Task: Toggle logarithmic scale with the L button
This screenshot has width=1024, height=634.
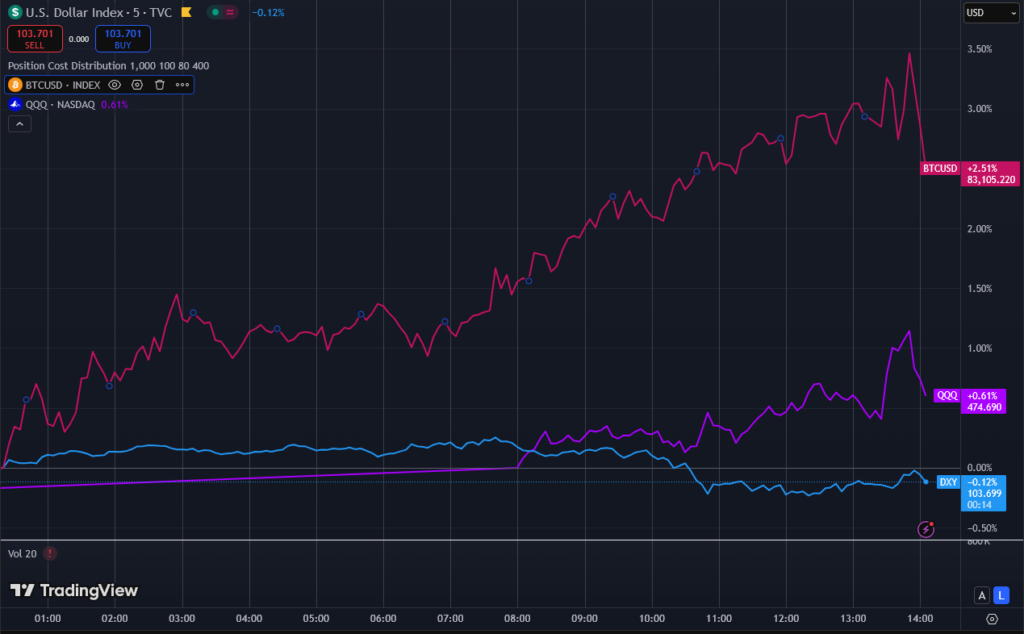Action: coord(1001,595)
